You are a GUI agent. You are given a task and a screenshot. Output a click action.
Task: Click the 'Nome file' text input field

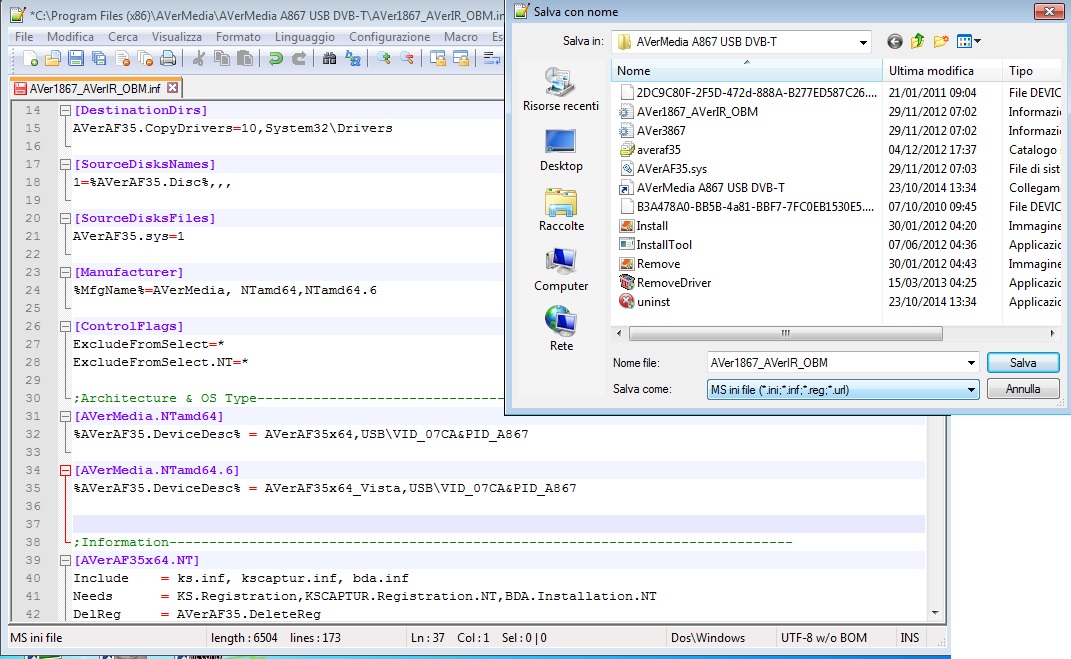[x=835, y=363]
